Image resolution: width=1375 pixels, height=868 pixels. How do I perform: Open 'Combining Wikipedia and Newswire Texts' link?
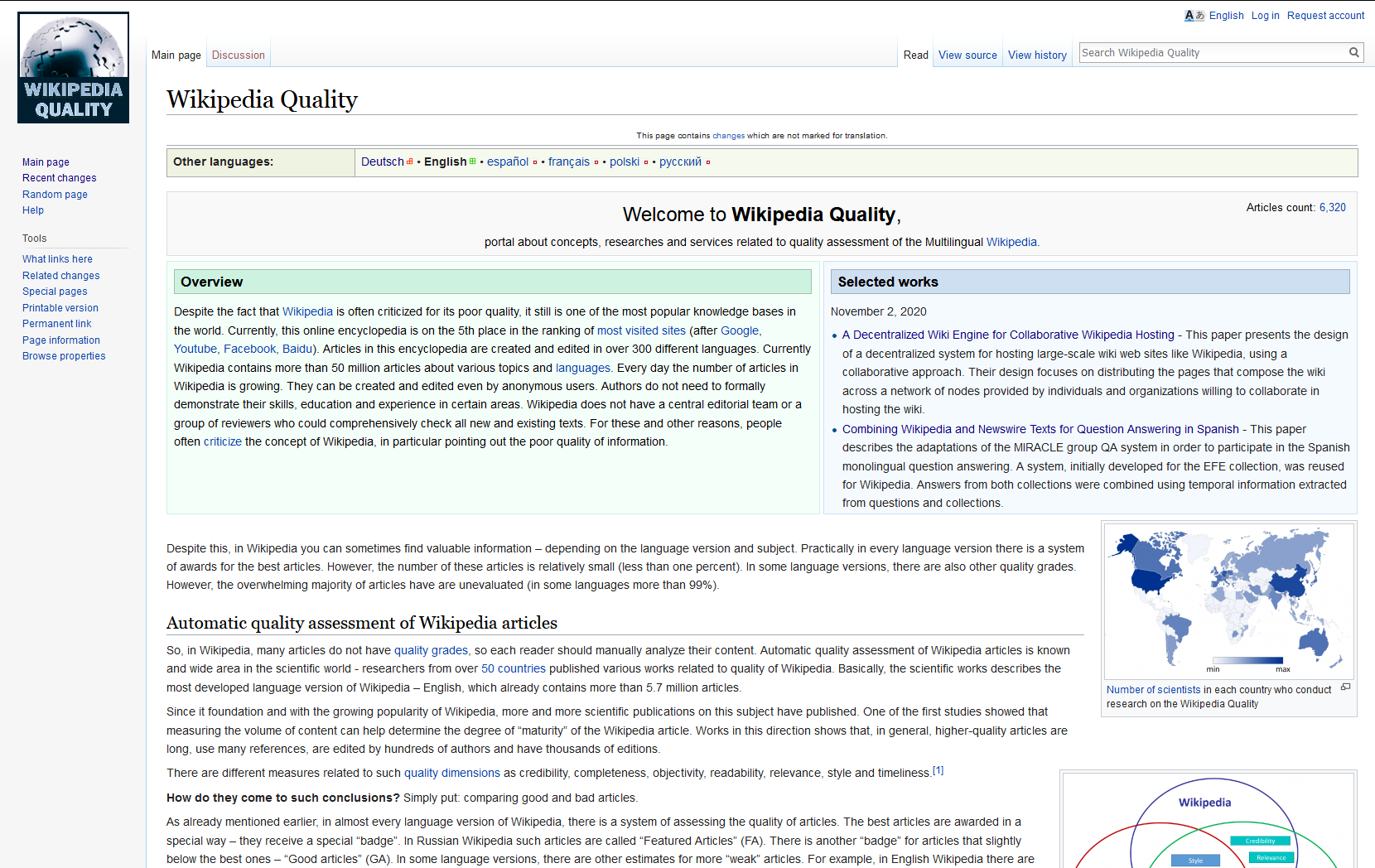coord(1040,430)
